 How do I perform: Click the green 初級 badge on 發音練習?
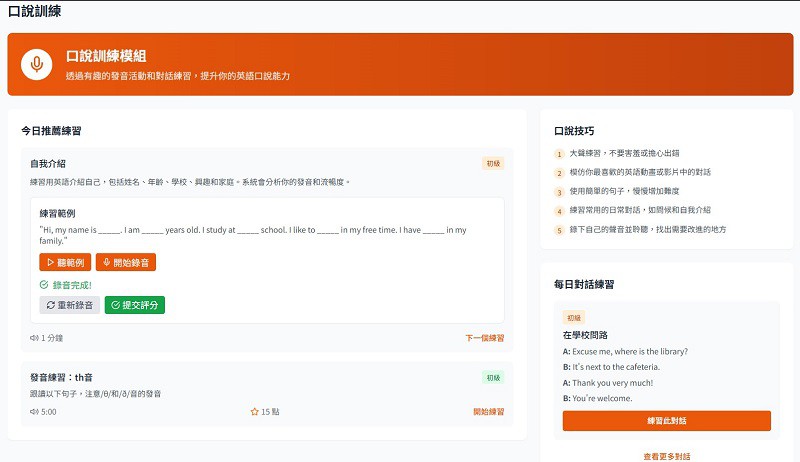click(493, 378)
